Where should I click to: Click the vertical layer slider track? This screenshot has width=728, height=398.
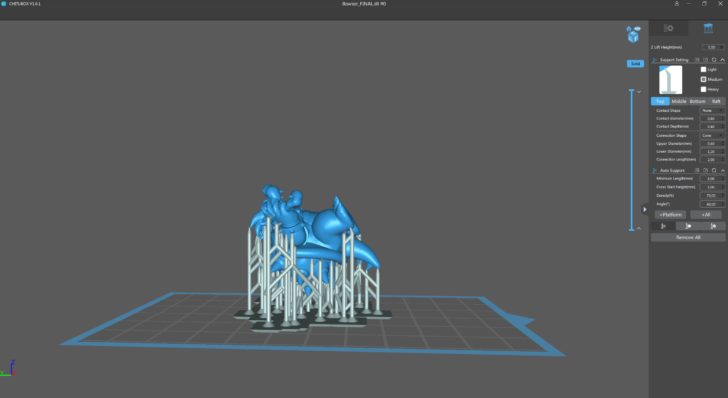[x=631, y=159]
